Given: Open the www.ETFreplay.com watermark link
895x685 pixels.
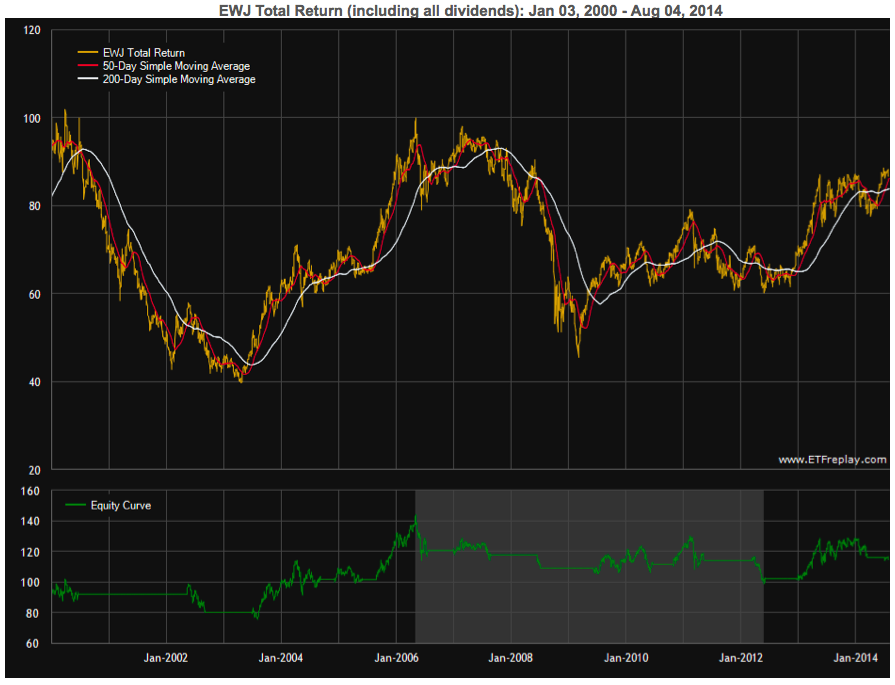Looking at the screenshot, I should [832, 459].
